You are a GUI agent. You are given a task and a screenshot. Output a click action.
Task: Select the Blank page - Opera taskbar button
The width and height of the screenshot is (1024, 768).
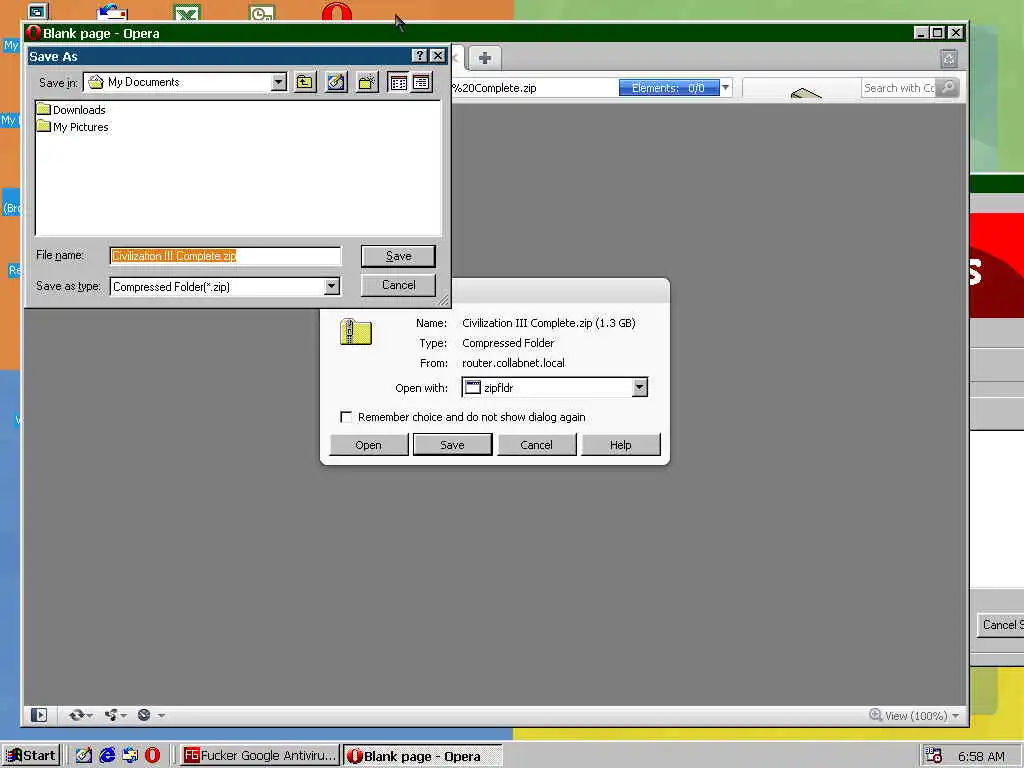[x=423, y=756]
